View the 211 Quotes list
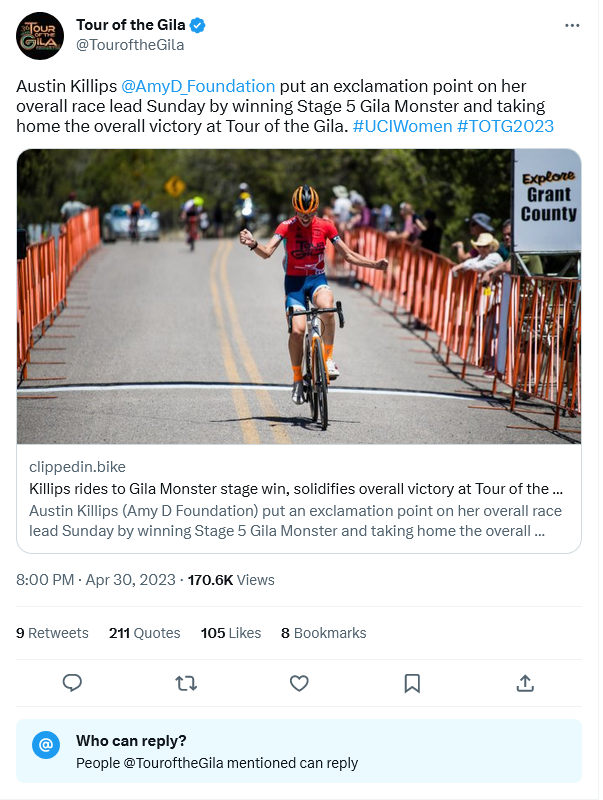The width and height of the screenshot is (603, 800). coord(145,633)
